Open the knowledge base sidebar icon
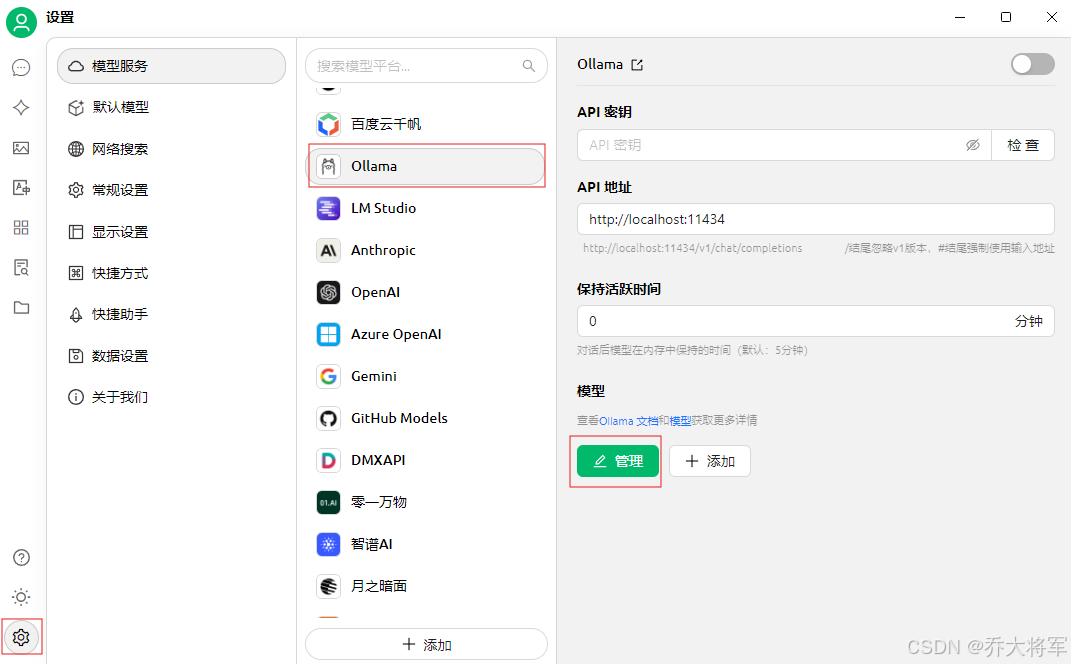The width and height of the screenshot is (1071, 664). click(21, 267)
